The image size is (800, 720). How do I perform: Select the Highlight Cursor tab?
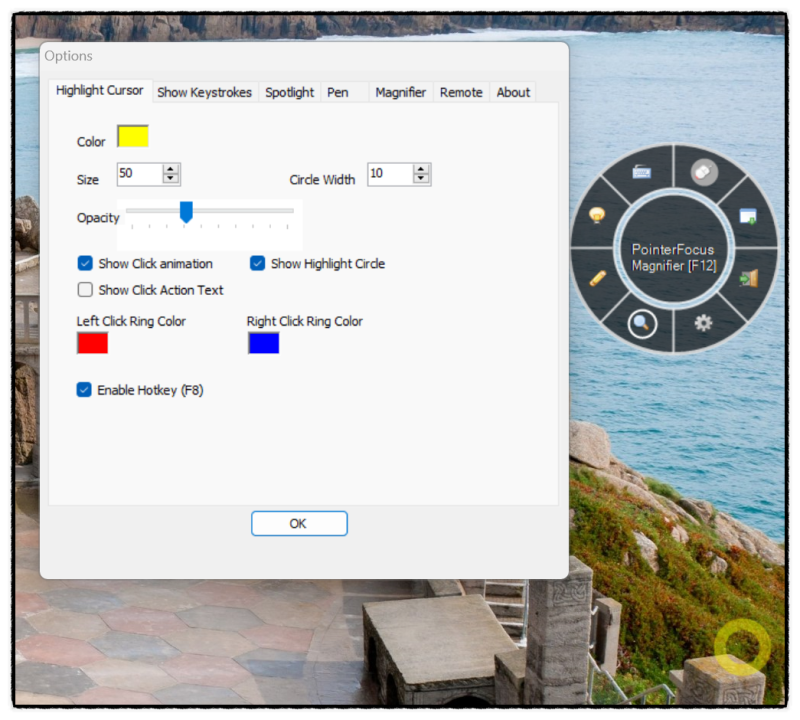coord(100,90)
